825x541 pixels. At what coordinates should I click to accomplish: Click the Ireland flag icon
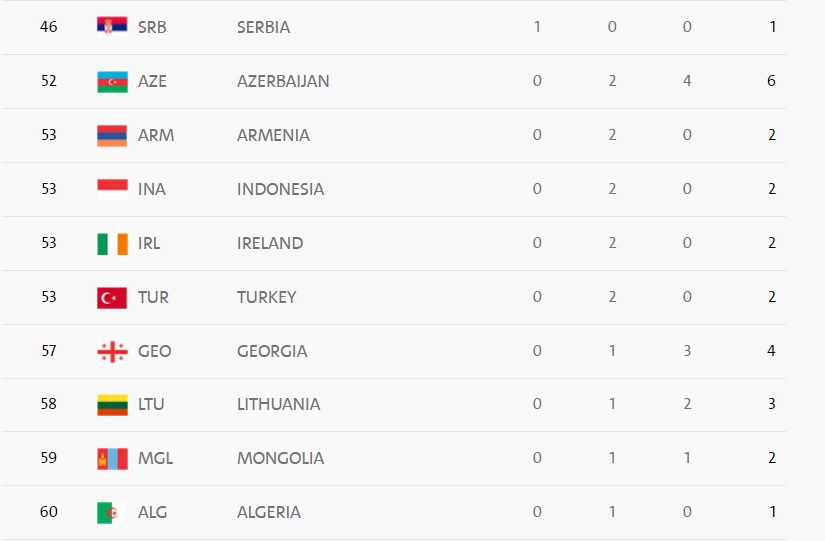(111, 243)
